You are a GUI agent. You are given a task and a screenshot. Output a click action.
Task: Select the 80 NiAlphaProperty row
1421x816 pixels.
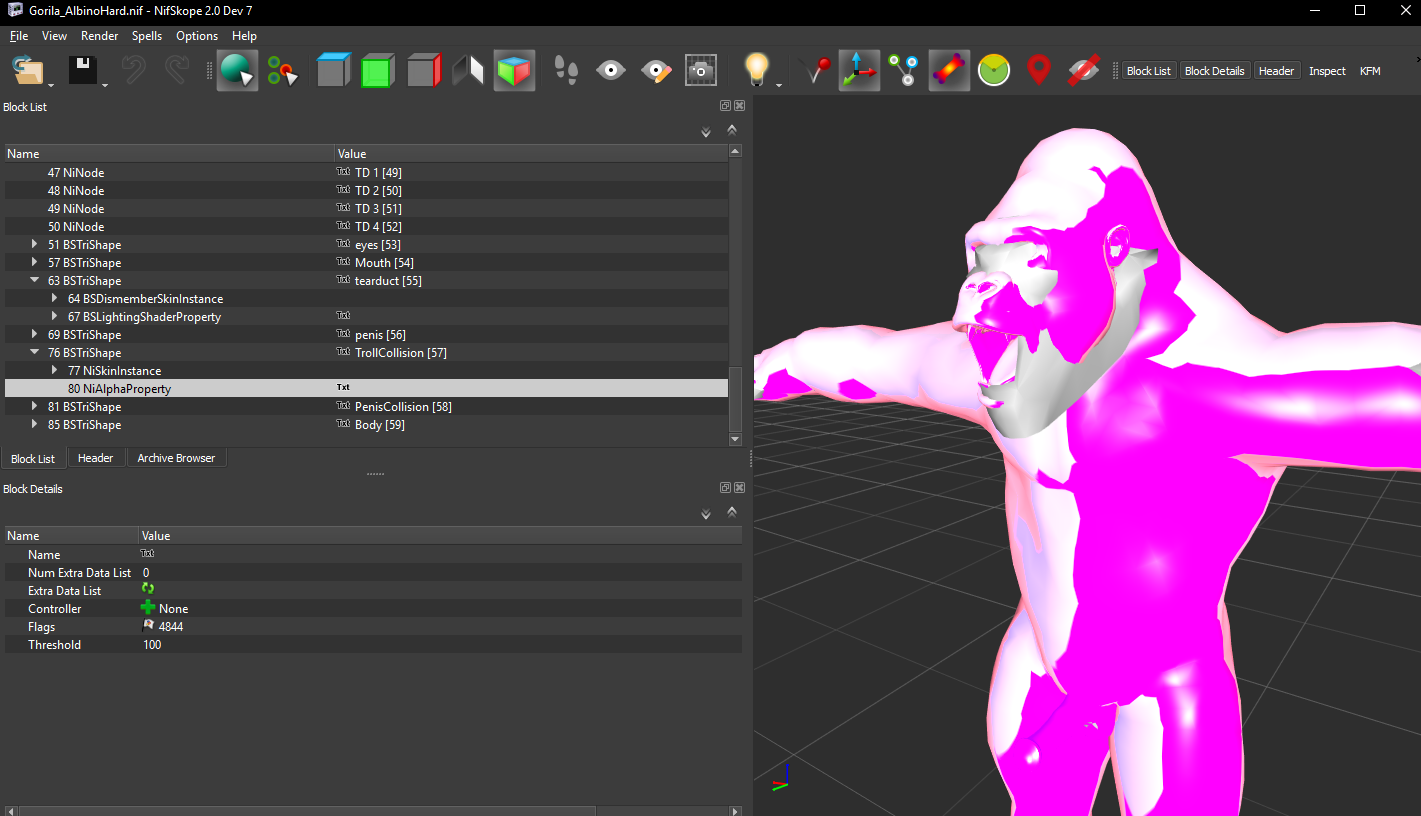[x=366, y=389]
